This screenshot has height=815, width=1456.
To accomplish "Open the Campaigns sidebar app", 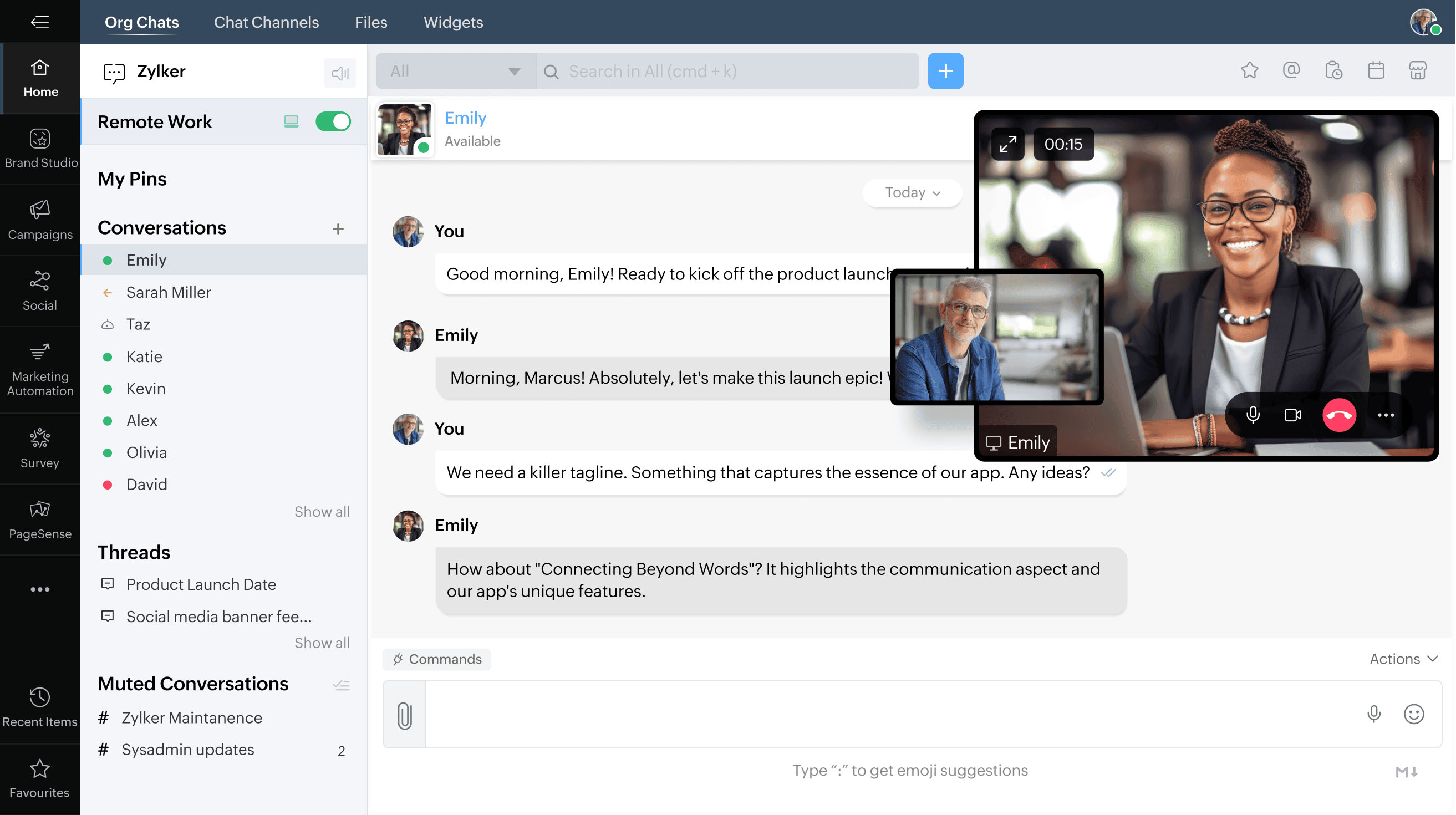I will coord(39,220).
